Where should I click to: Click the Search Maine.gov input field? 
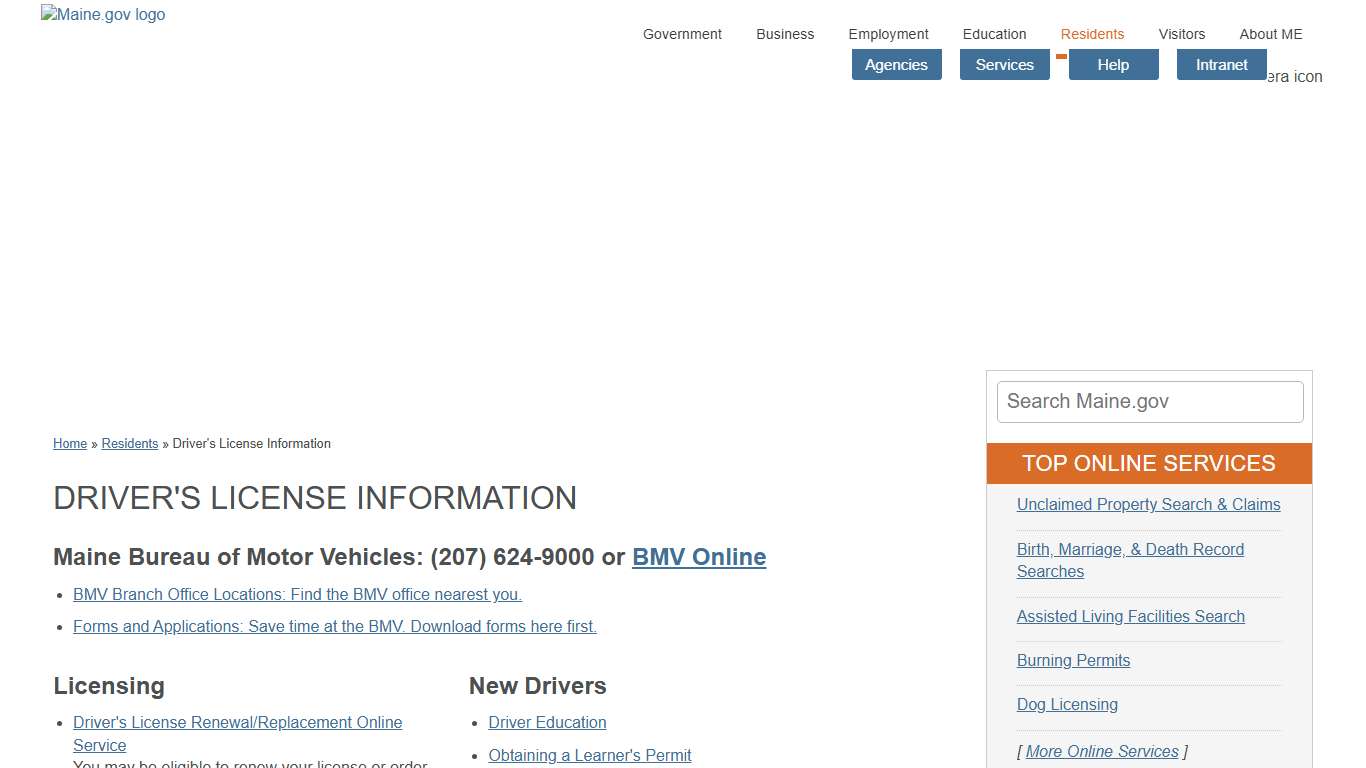click(x=1149, y=401)
